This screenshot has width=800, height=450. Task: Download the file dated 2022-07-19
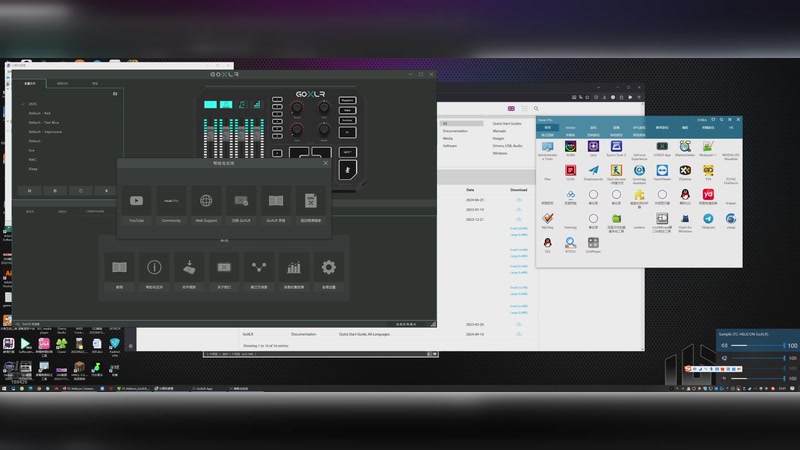coord(519,210)
